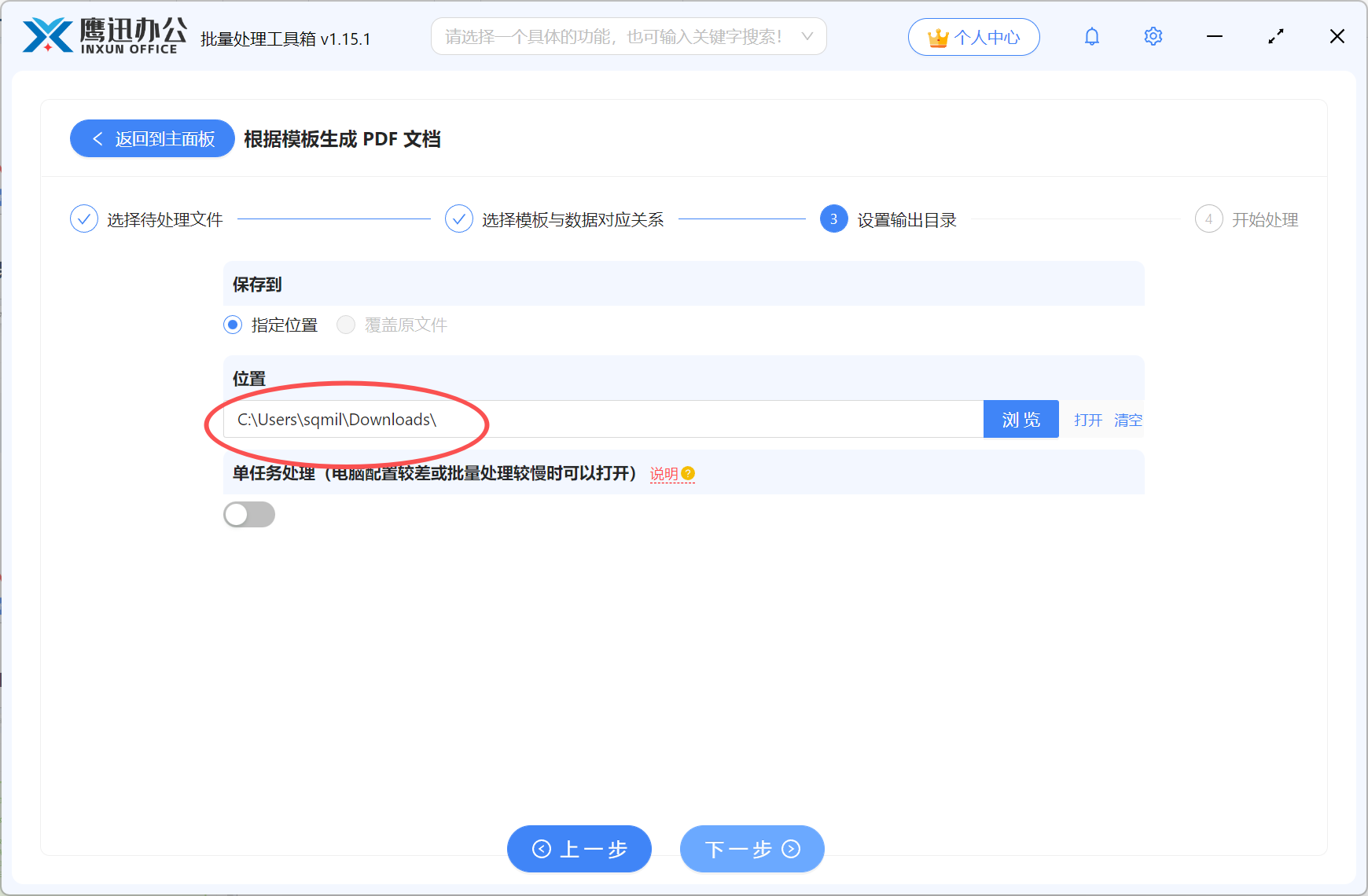
Task: Click the 清空 link to clear path
Action: point(1128,419)
